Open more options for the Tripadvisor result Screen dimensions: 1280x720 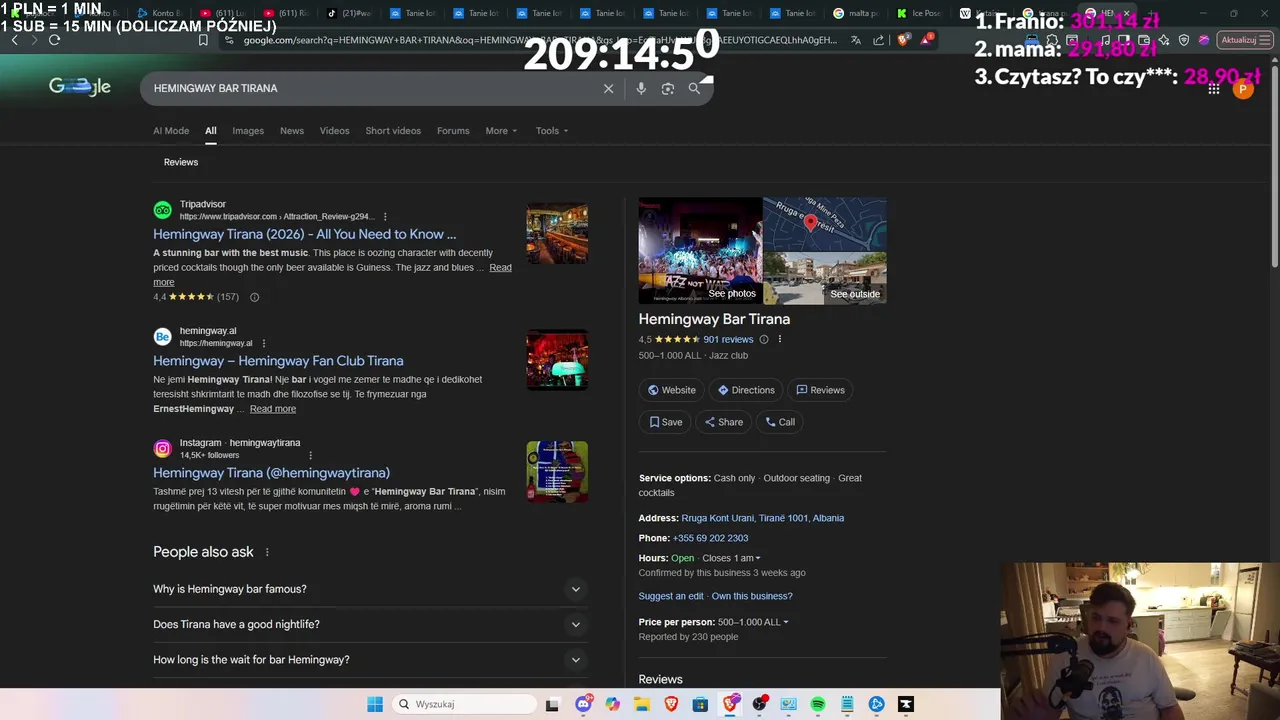[x=385, y=217]
